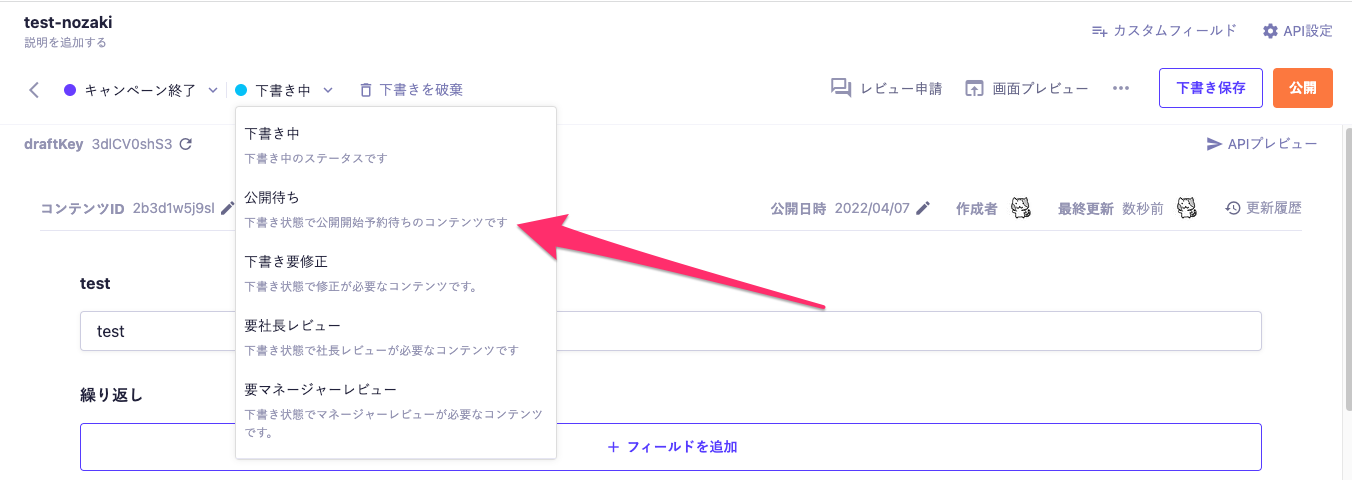Choose 要マネージャーレビュー status option
This screenshot has width=1352, height=480.
(320, 389)
